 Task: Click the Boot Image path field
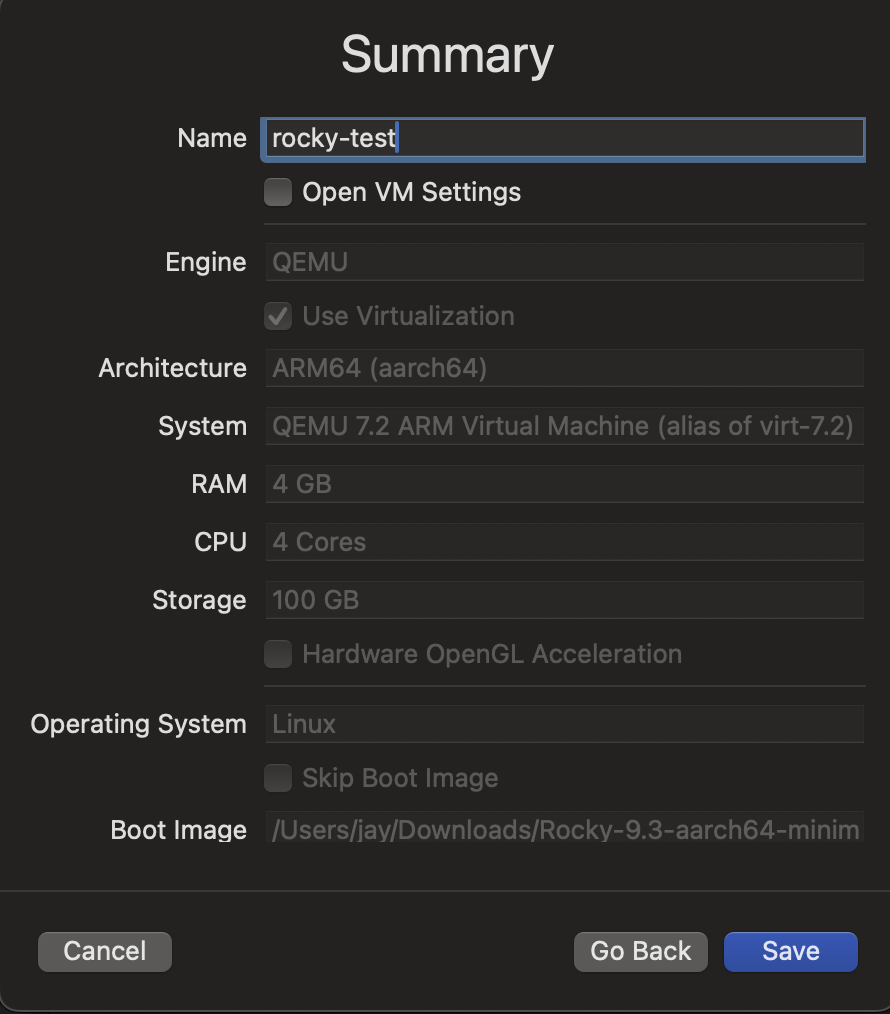tap(563, 830)
